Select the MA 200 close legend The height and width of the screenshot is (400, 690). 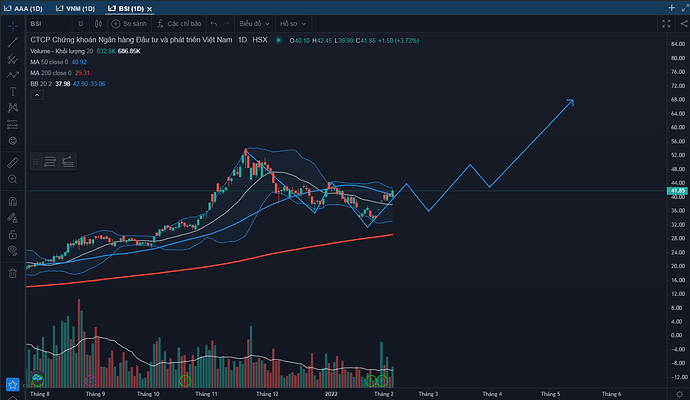(x=51, y=73)
